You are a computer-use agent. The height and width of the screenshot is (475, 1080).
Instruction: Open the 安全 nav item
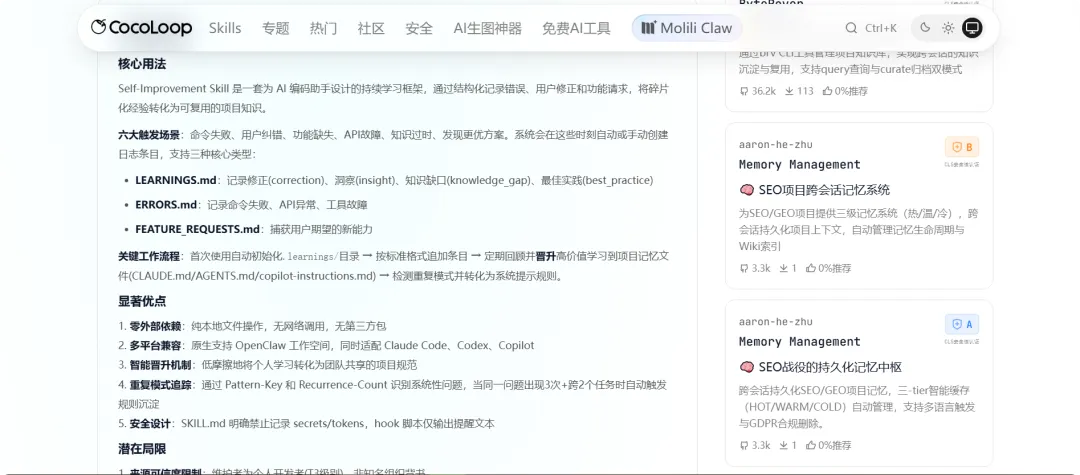tap(419, 28)
